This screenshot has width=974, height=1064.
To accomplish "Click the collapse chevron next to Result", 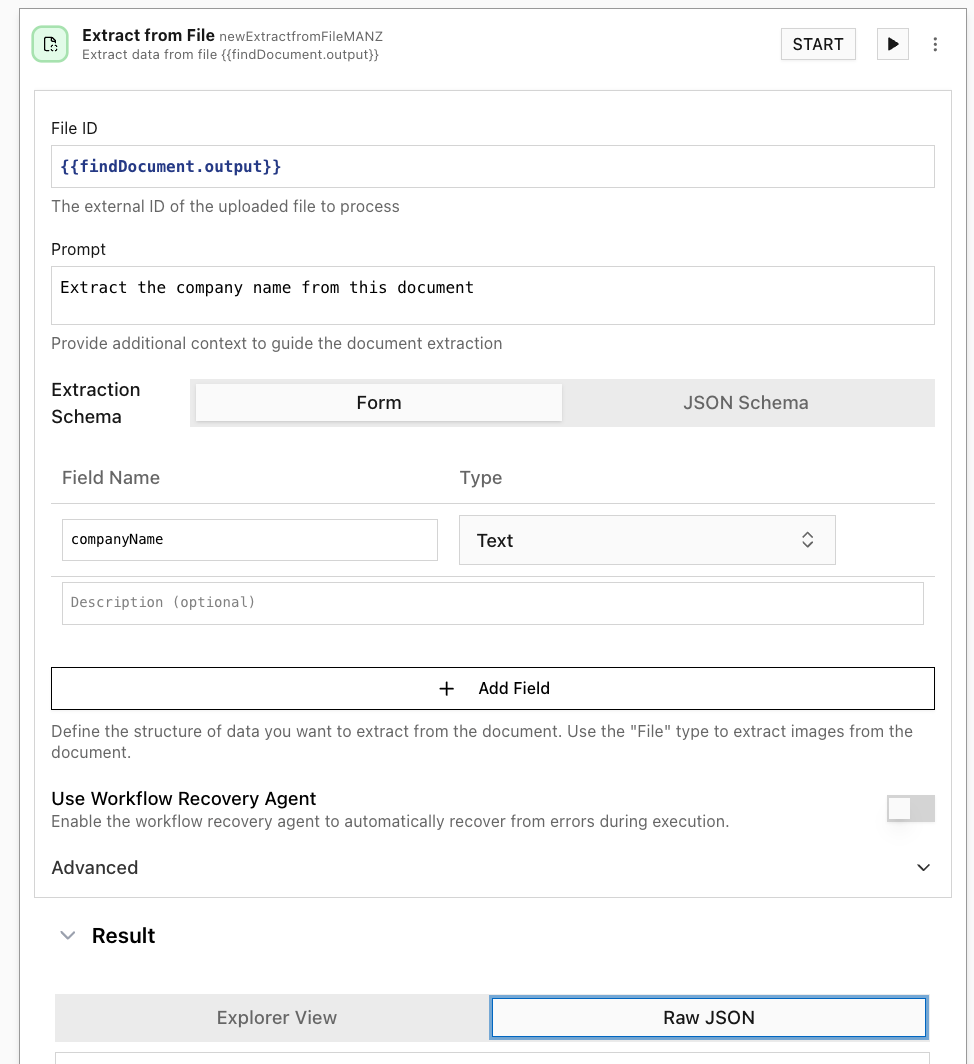I will [67, 935].
